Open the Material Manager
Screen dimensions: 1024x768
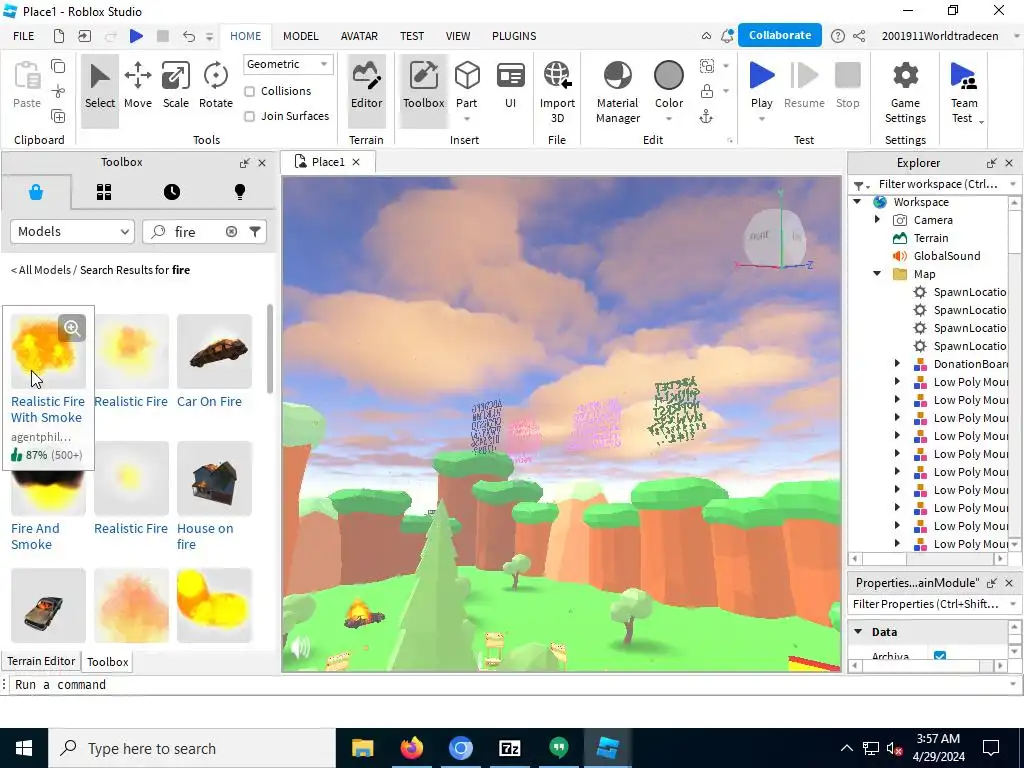point(618,91)
